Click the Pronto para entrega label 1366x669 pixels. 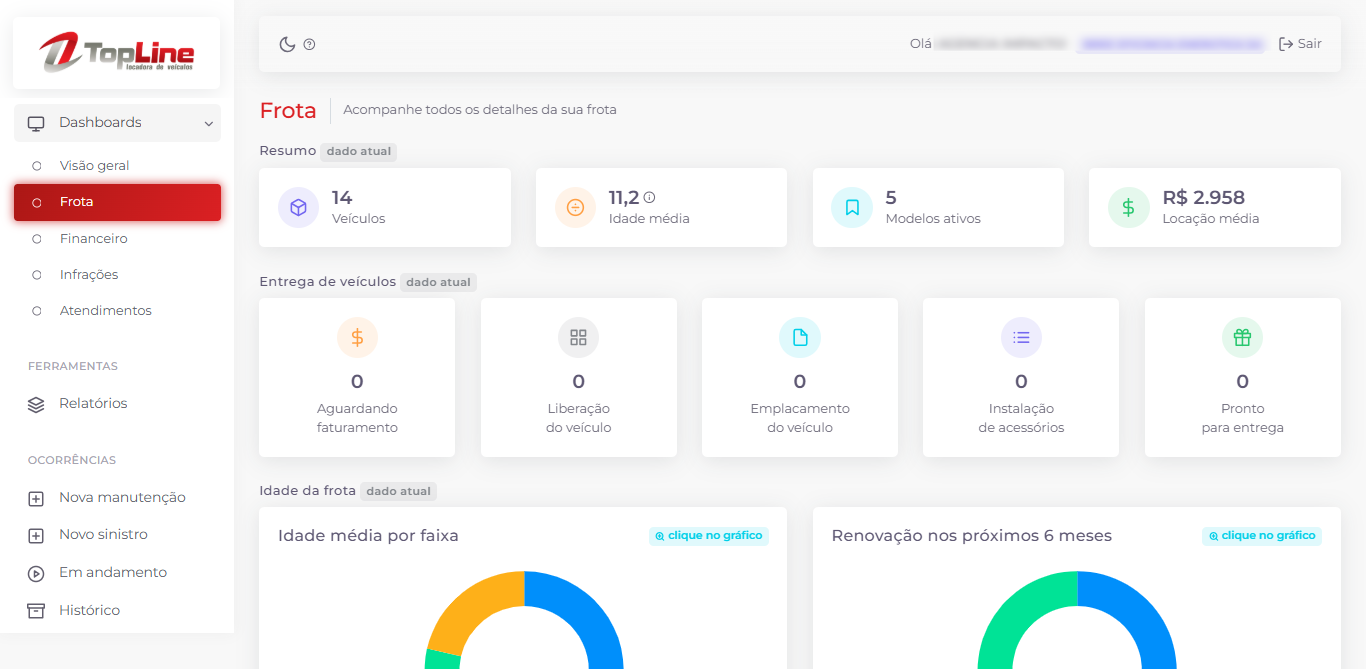coord(1242,418)
